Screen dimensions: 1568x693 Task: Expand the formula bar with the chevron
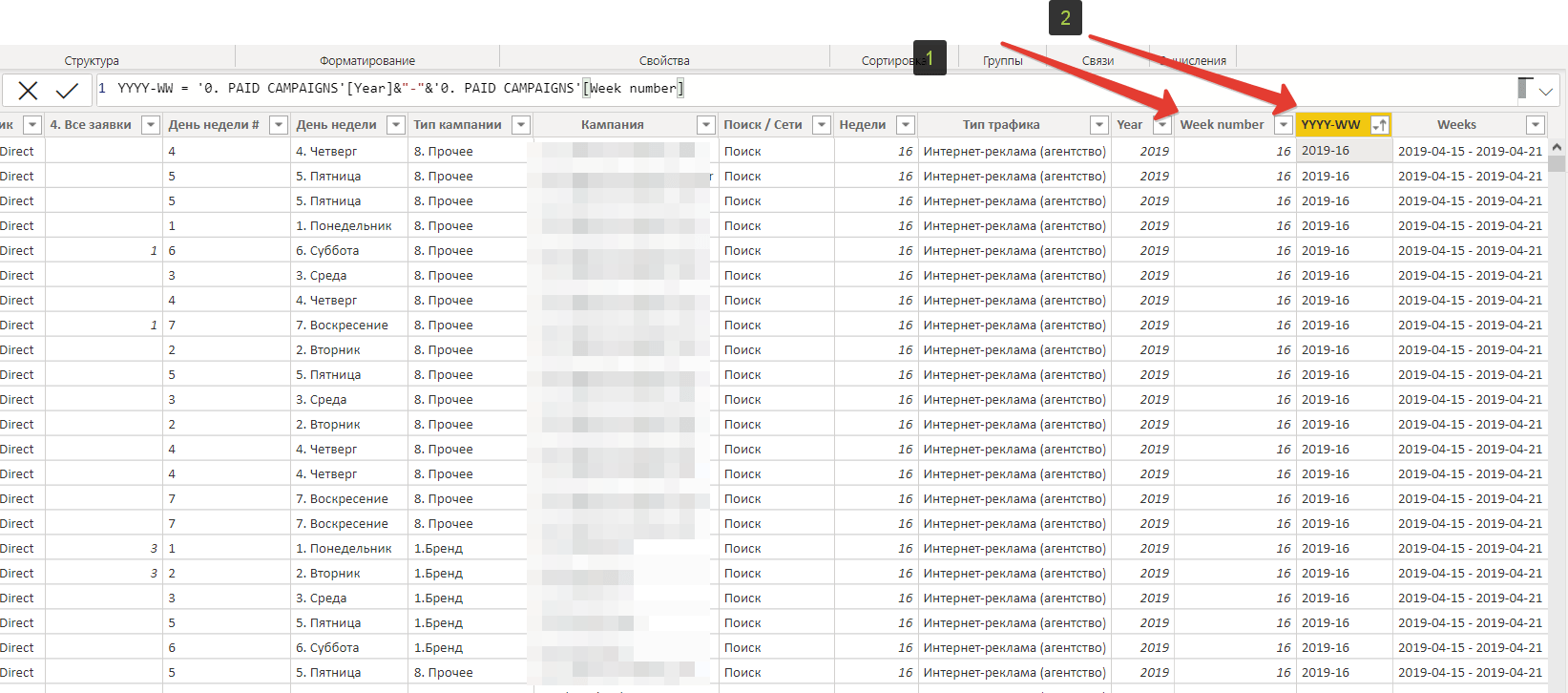tap(1546, 92)
